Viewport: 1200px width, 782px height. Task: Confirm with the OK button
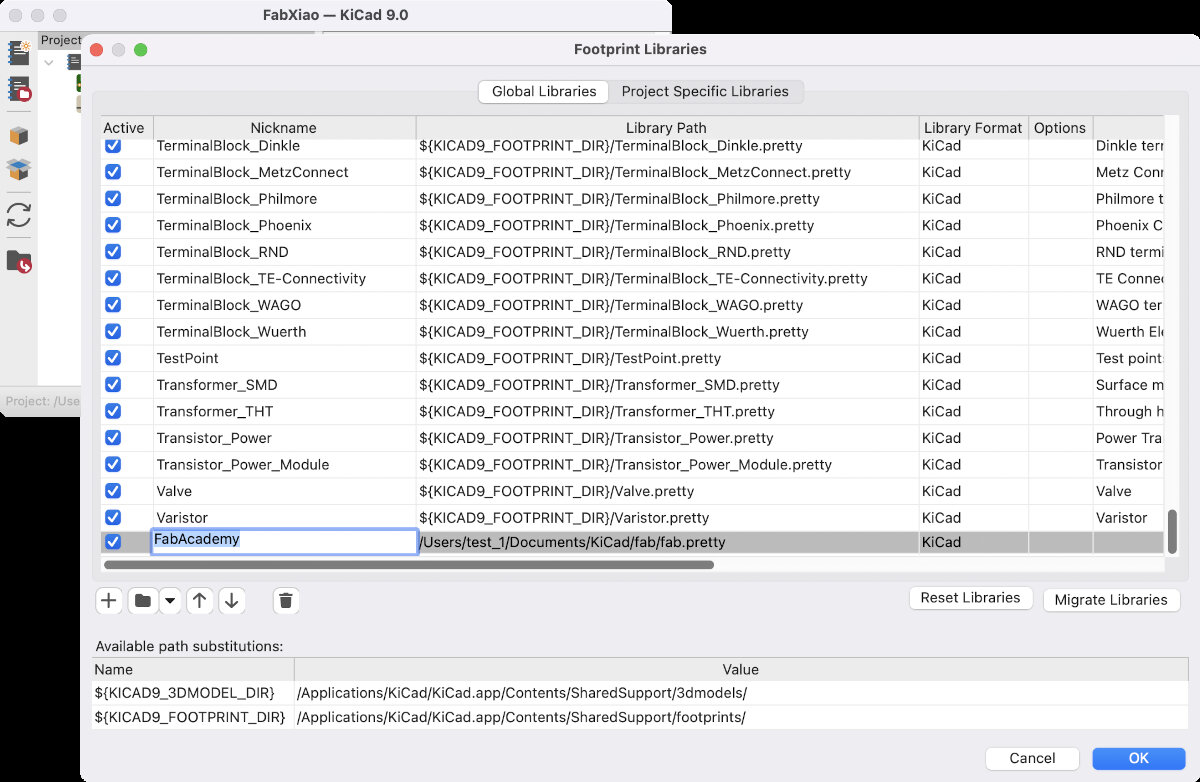click(x=1139, y=758)
